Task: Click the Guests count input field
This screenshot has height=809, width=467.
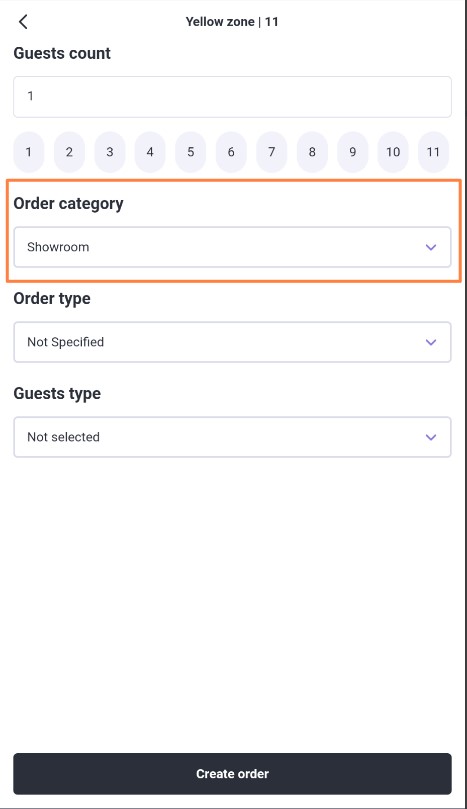Action: 232,96
